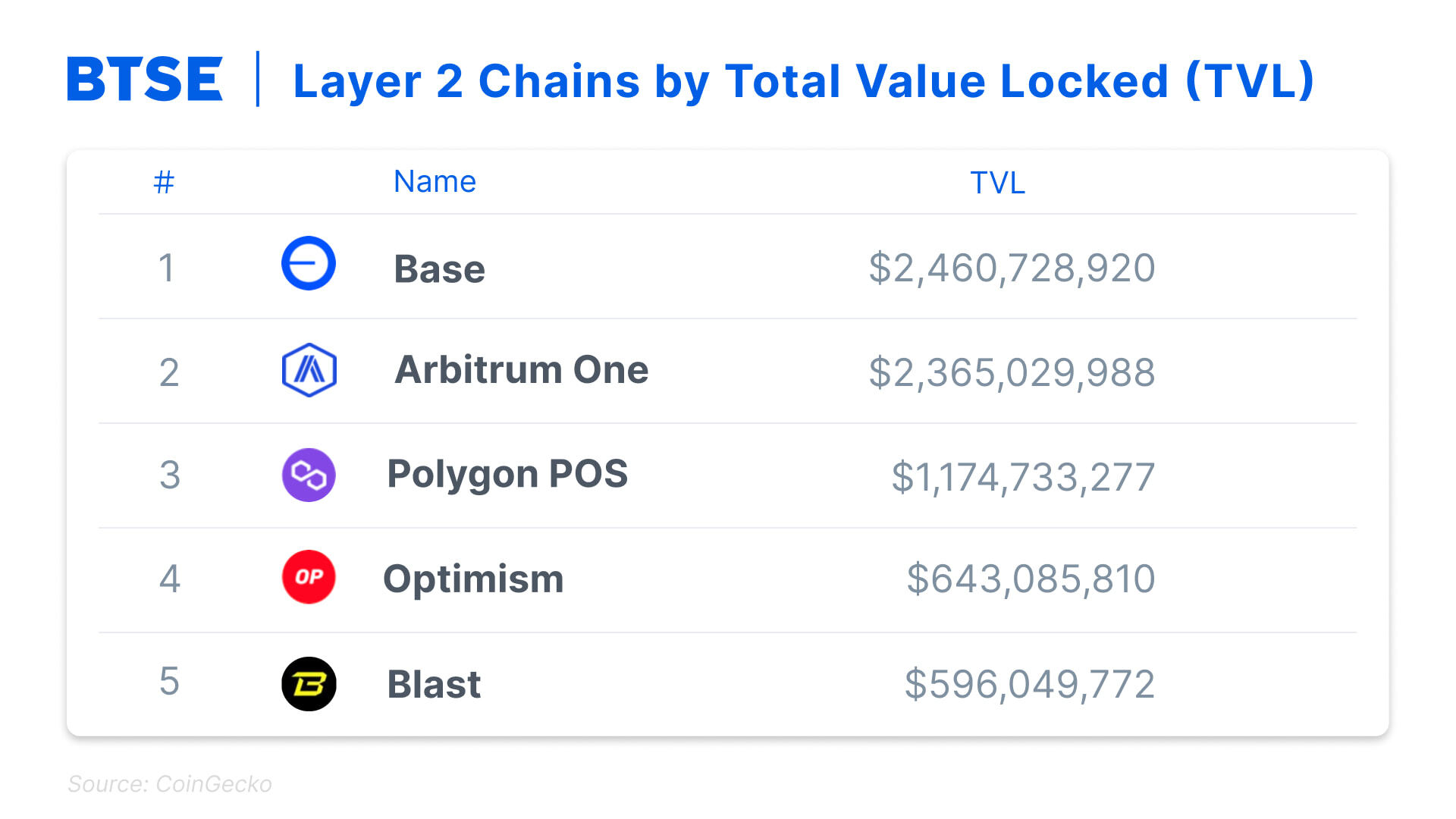Screen dimensions: 1456x819
Task: Click the black and yellow Blast logo
Action: coord(309,683)
